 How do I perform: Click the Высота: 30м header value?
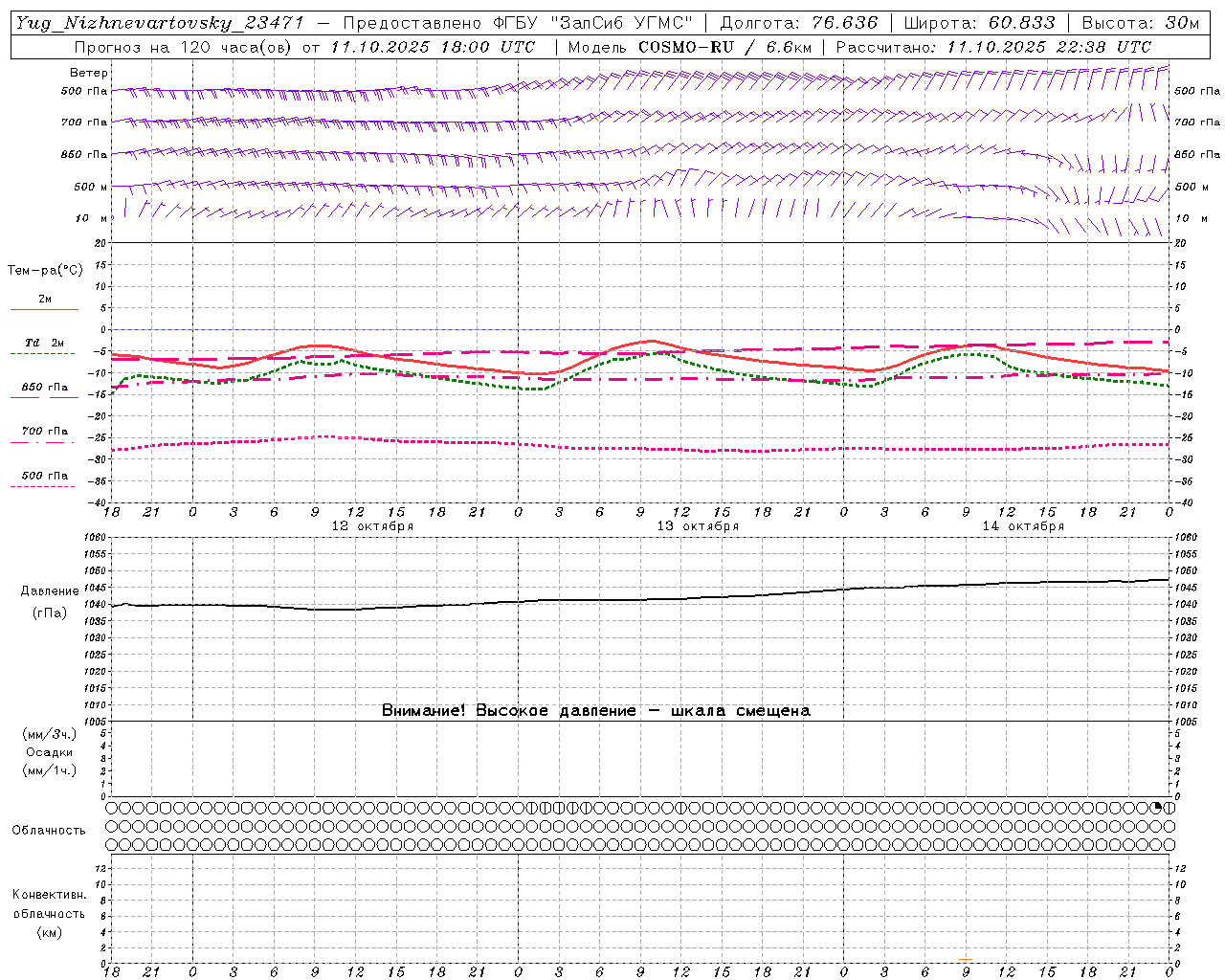coord(1140,23)
